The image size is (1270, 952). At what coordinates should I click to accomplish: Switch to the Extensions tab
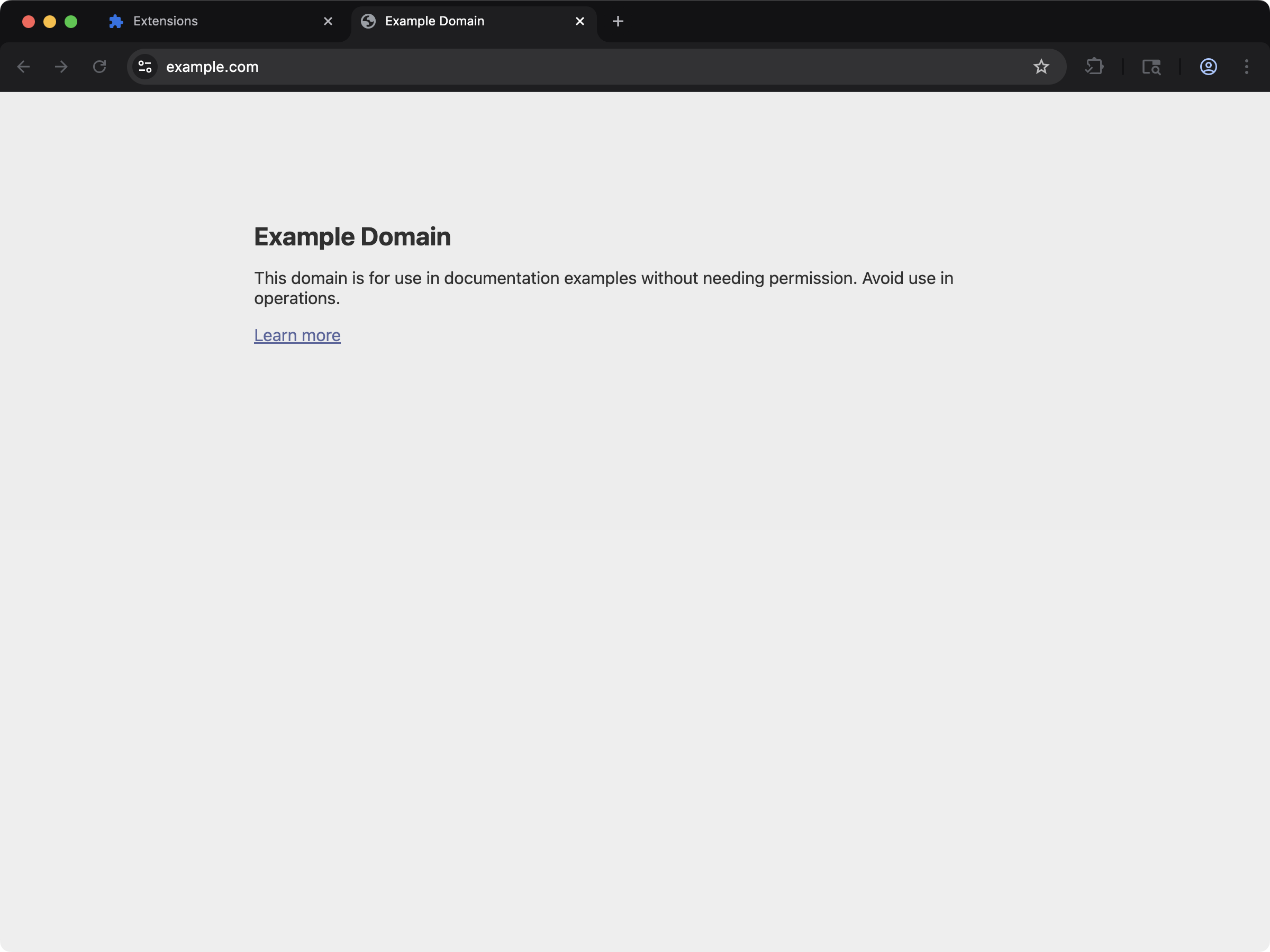[165, 21]
